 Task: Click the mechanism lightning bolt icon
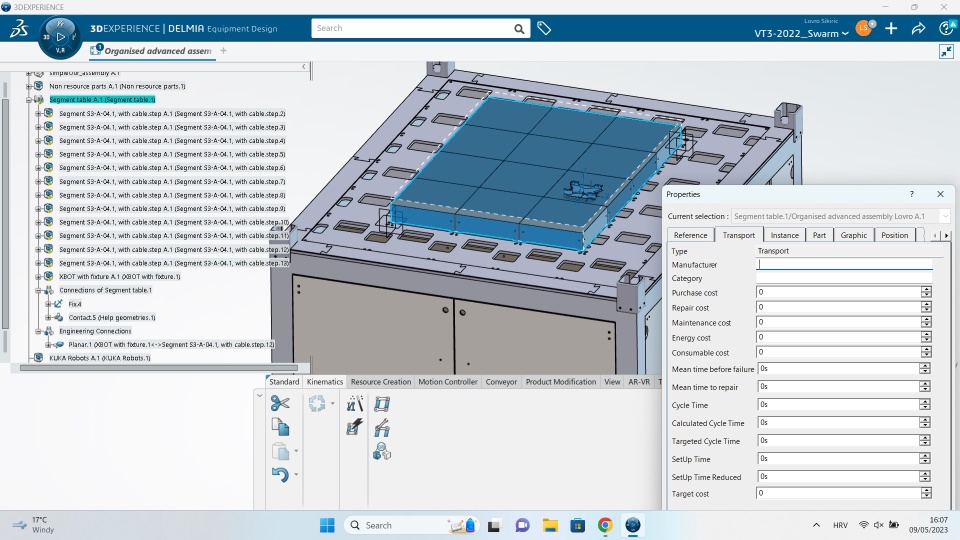tap(354, 427)
